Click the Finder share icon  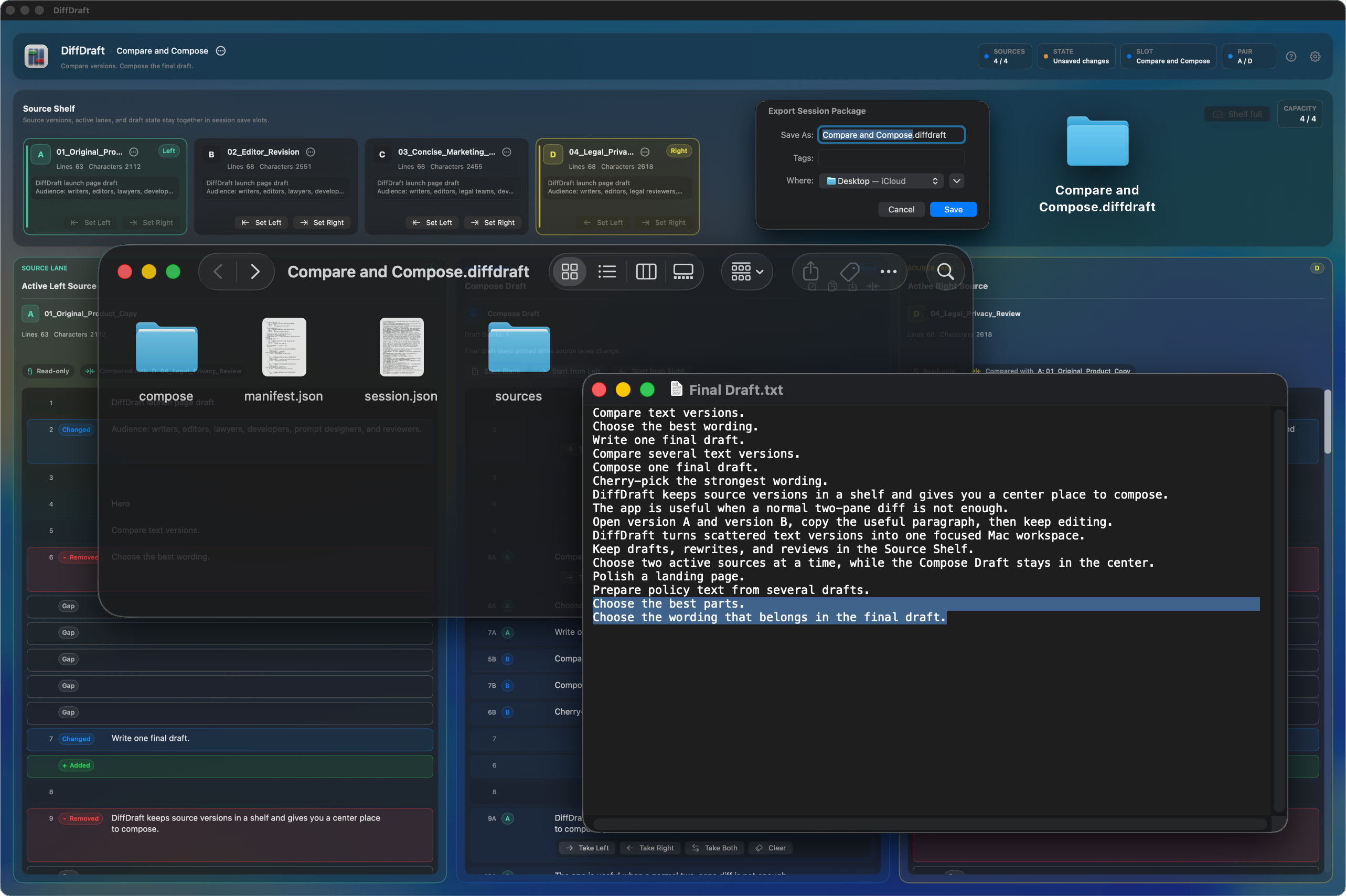(810, 272)
